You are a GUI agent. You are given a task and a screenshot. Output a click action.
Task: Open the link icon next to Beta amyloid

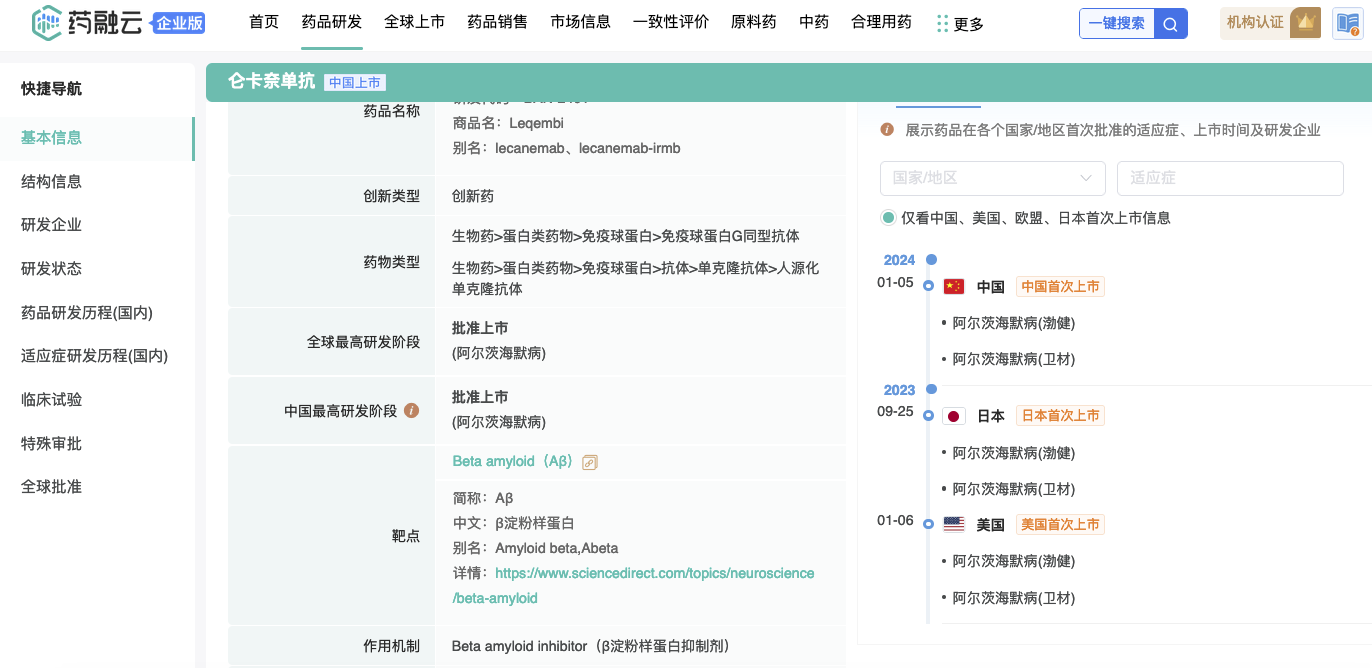coord(590,462)
